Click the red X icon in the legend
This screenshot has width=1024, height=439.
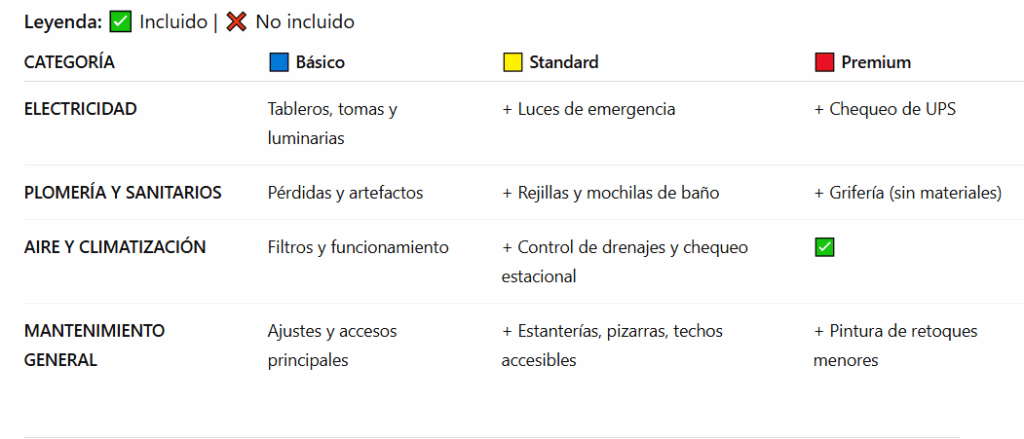[x=236, y=21]
